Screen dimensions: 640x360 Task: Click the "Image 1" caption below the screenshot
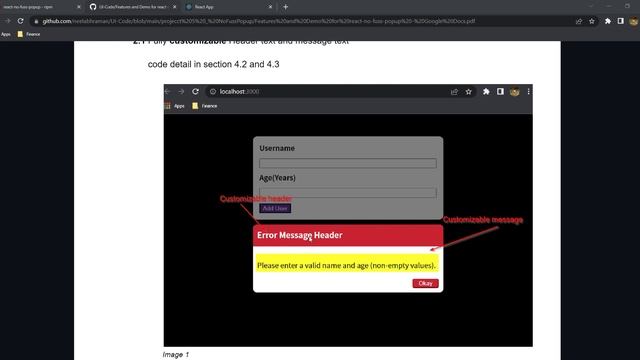pos(176,355)
